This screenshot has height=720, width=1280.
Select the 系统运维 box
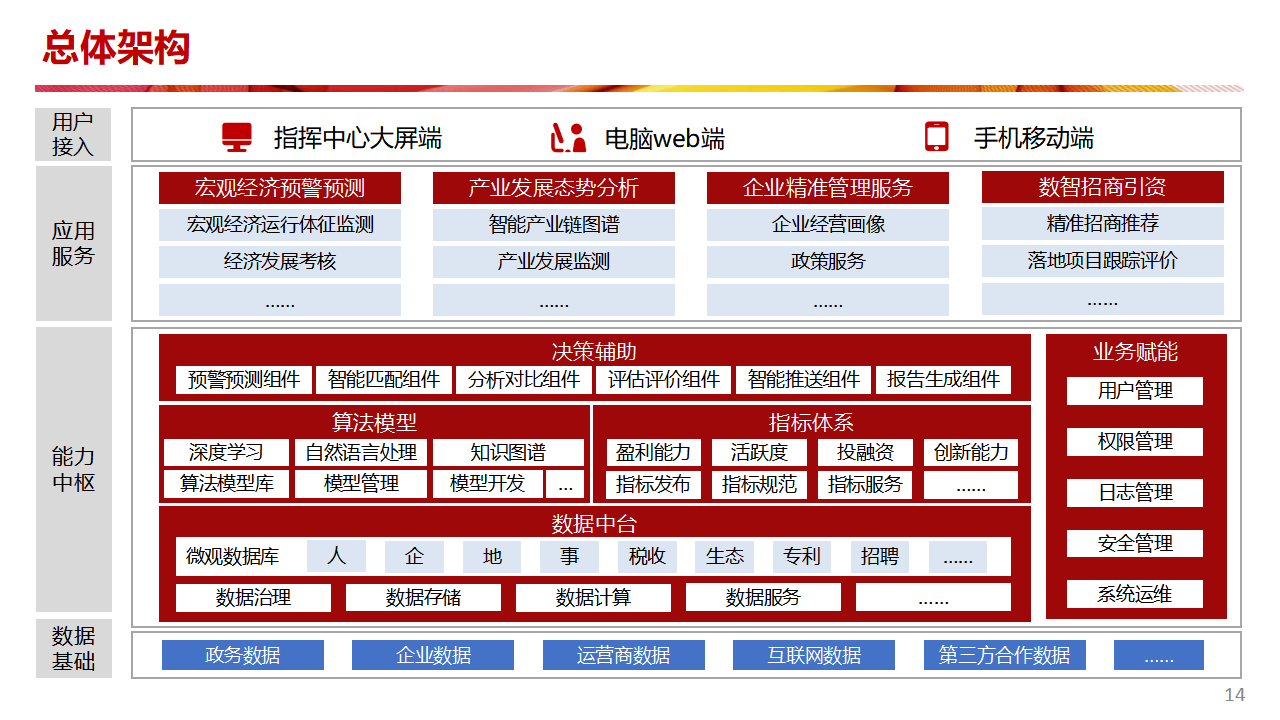click(1135, 595)
